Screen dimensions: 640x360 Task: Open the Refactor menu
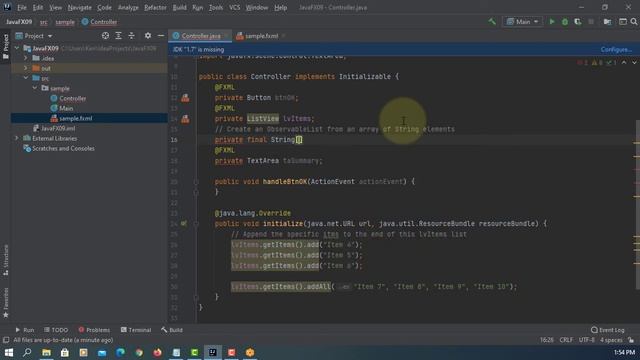[155, 7]
